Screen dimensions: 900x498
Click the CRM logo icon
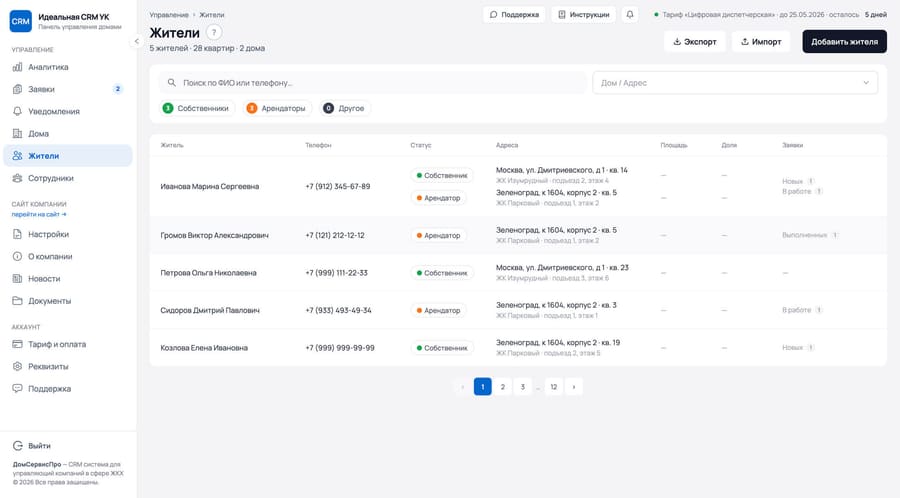21,21
